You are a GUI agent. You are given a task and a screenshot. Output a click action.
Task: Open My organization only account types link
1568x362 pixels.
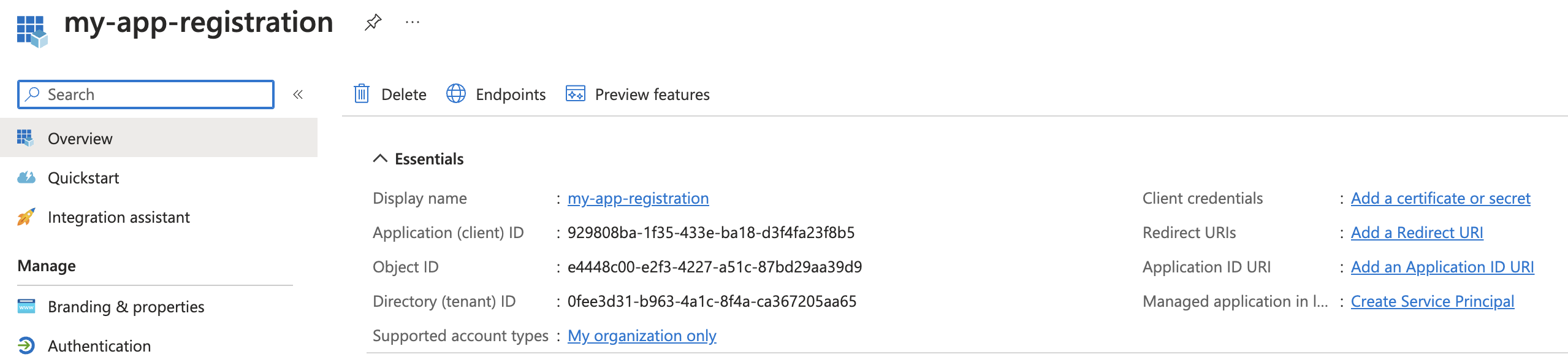coord(642,335)
